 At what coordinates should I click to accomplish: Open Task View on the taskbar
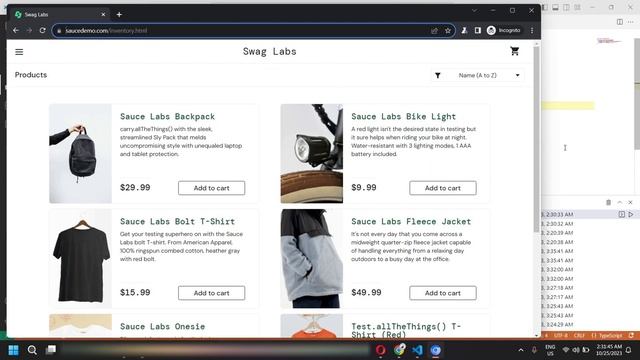coord(51,350)
